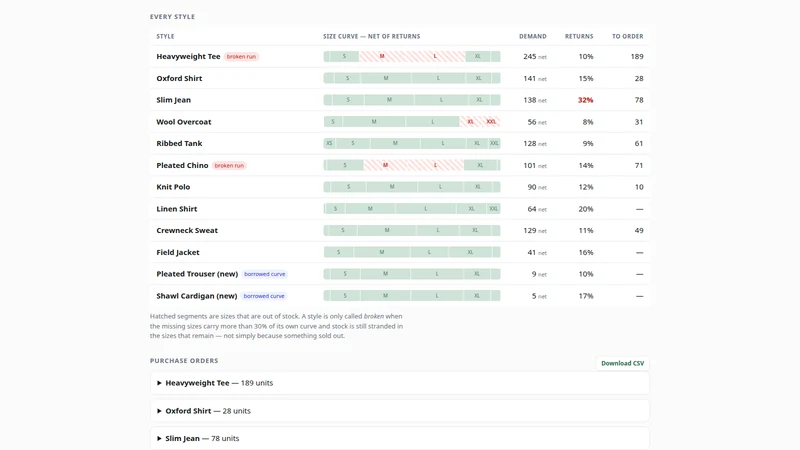The width and height of the screenshot is (800, 450).
Task: Click the 17% returns value for Shawl Cardigan
Action: point(586,296)
